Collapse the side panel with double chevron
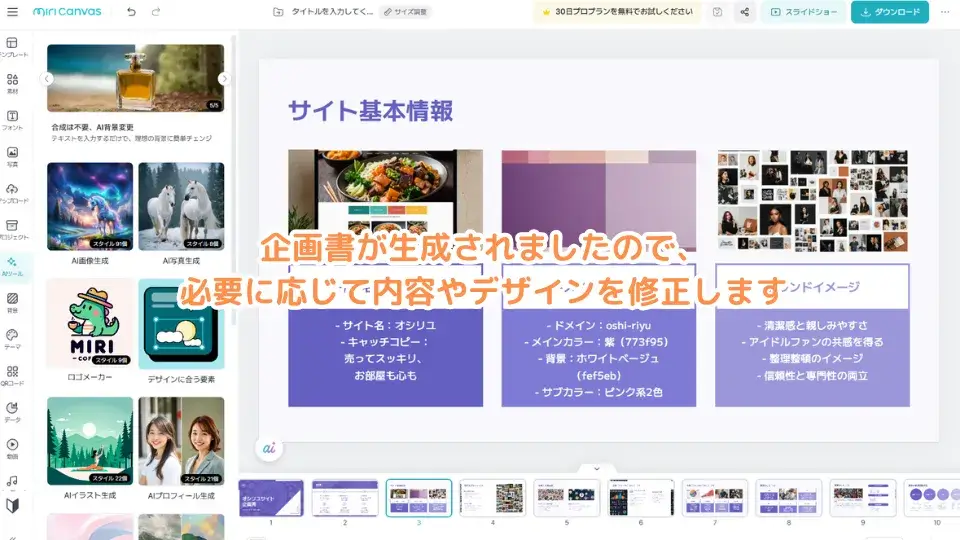This screenshot has height=540, width=960. [x=12, y=537]
